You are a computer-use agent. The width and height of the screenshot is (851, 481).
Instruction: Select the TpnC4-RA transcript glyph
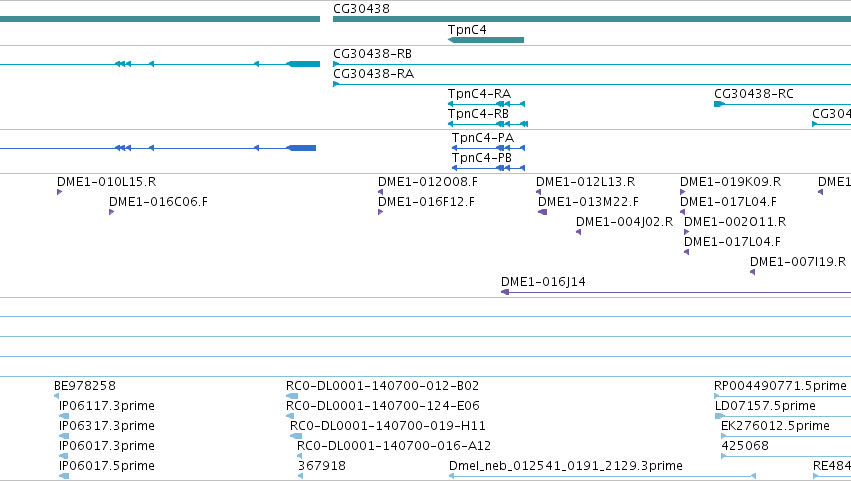[x=486, y=104]
